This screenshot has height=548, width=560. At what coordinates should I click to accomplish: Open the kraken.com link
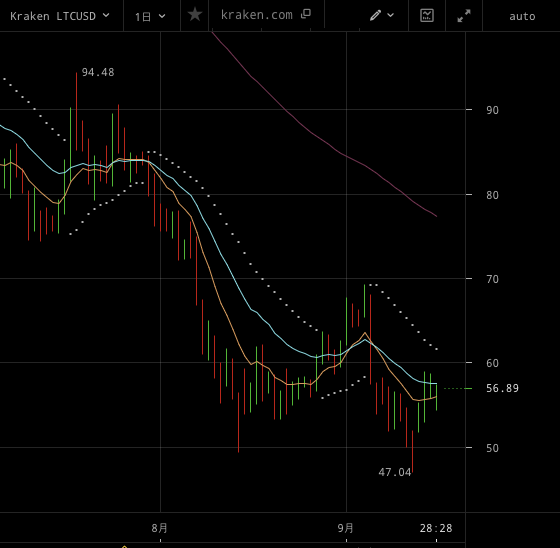tap(257, 15)
